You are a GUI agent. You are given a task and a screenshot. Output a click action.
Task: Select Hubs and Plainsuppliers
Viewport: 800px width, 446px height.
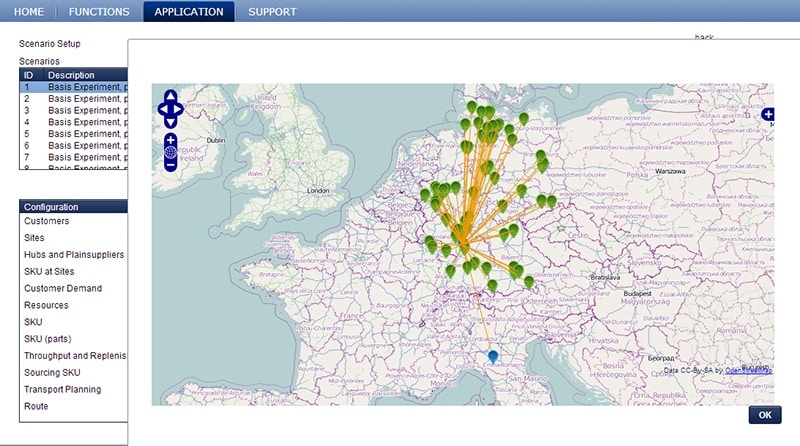[x=74, y=255]
